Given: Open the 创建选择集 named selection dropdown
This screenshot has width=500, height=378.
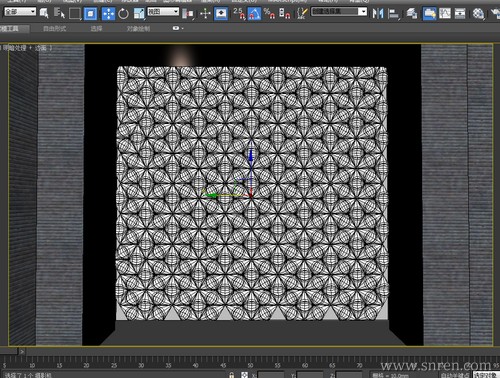Looking at the screenshot, I should 339,12.
